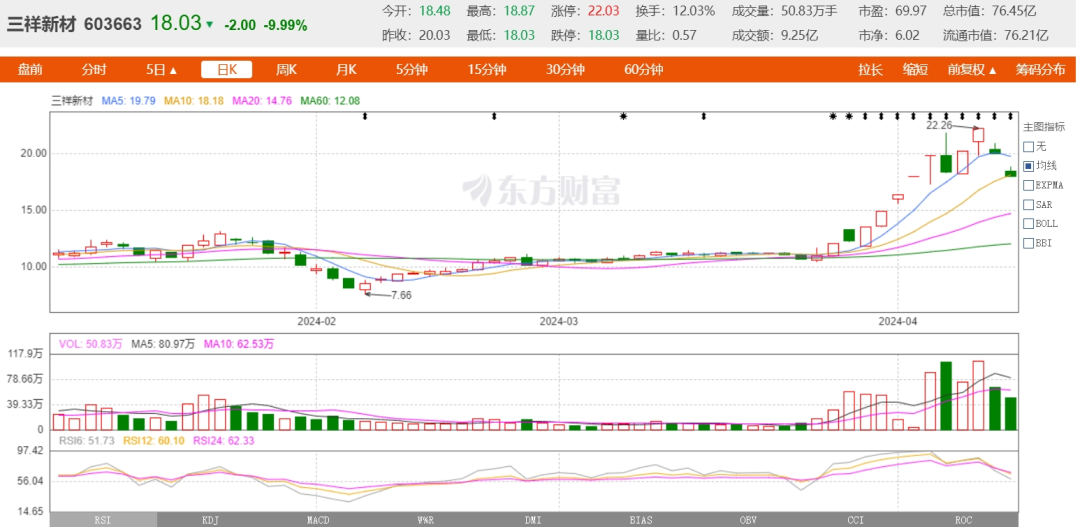Viewport: 1080px width, 527px height.
Task: Switch to the KDJ indicator tab
Action: [211, 520]
